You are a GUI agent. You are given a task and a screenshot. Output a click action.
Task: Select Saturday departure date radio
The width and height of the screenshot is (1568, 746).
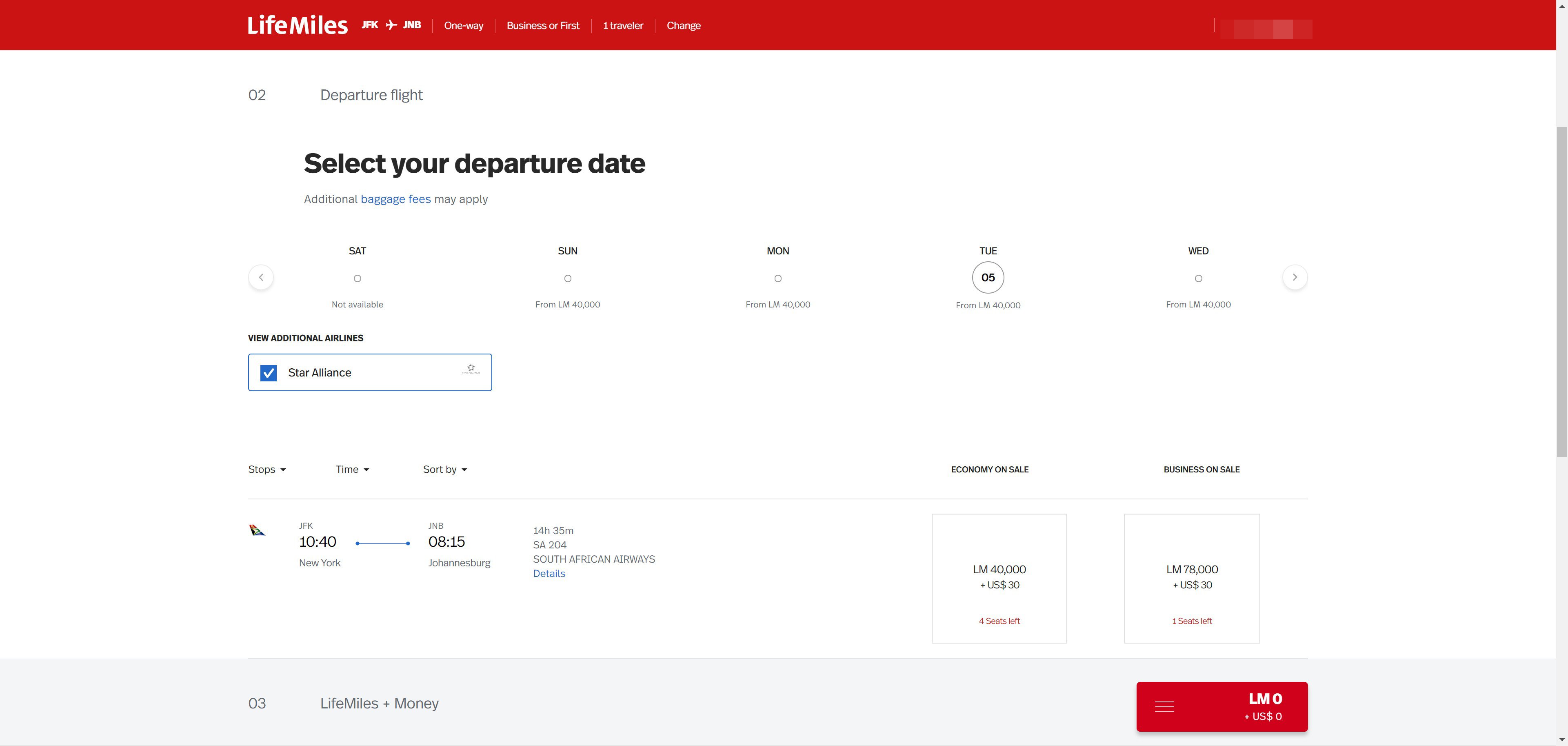click(357, 279)
